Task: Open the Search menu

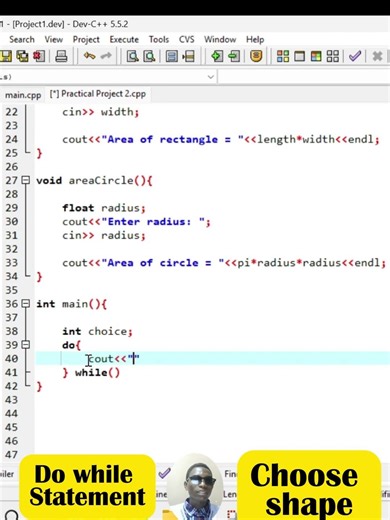Action: (x=22, y=39)
